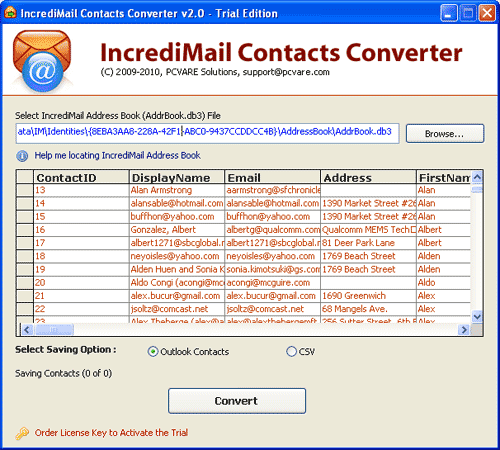The image size is (500, 450).
Task: Click vertical scrollbar up arrow in contacts grid
Action: point(477,177)
